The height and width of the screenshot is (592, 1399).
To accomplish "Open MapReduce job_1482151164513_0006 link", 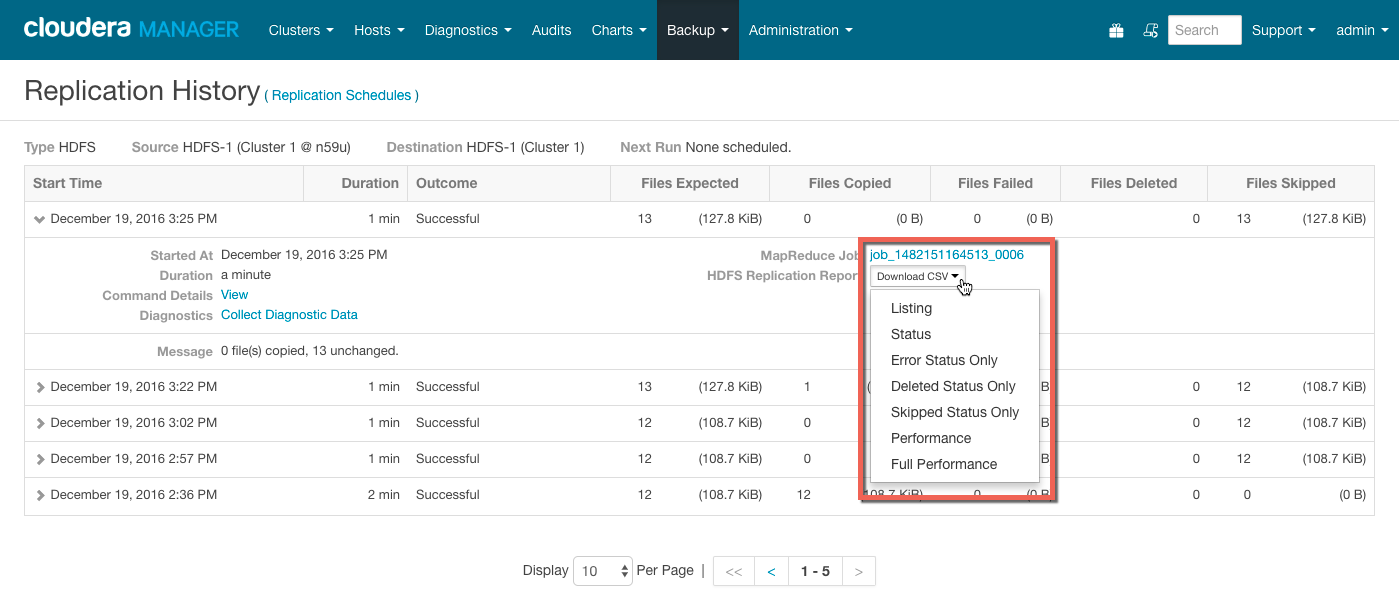I will pos(947,255).
